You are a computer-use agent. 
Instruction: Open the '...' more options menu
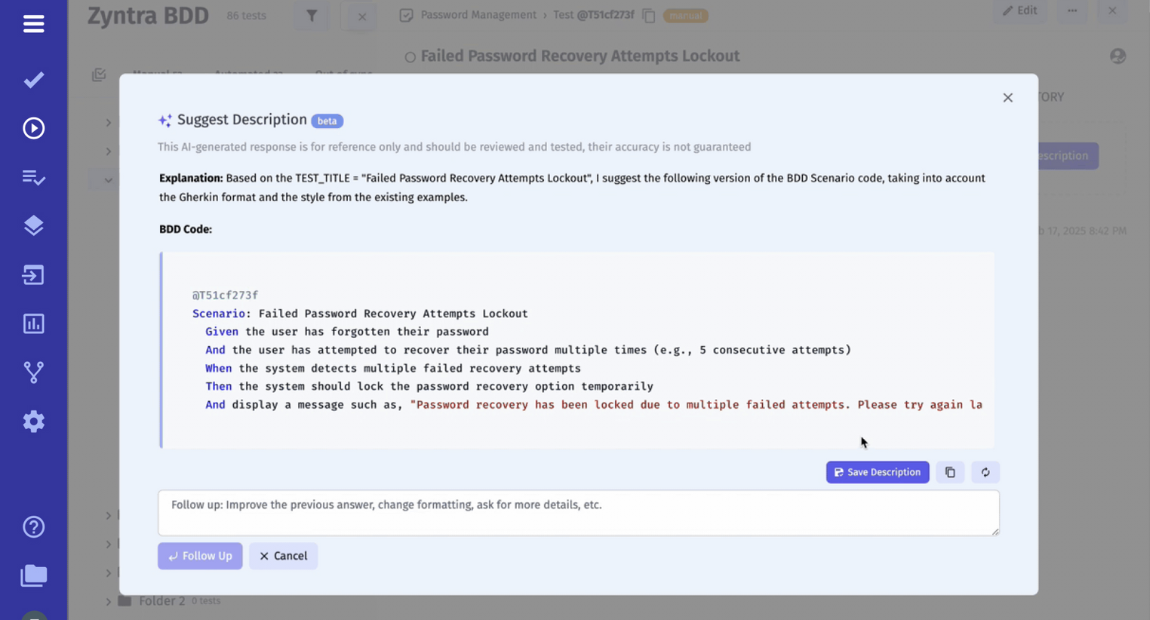pyautogui.click(x=1073, y=11)
